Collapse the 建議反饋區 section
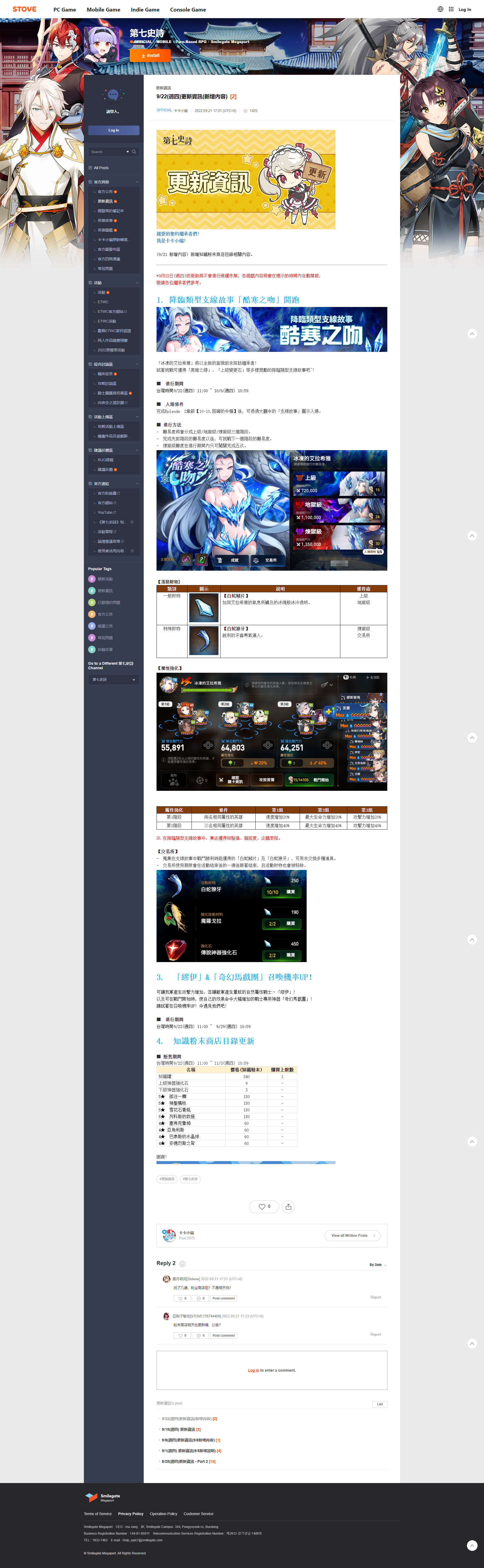Viewport: 484px width, 1568px height. pos(137,450)
